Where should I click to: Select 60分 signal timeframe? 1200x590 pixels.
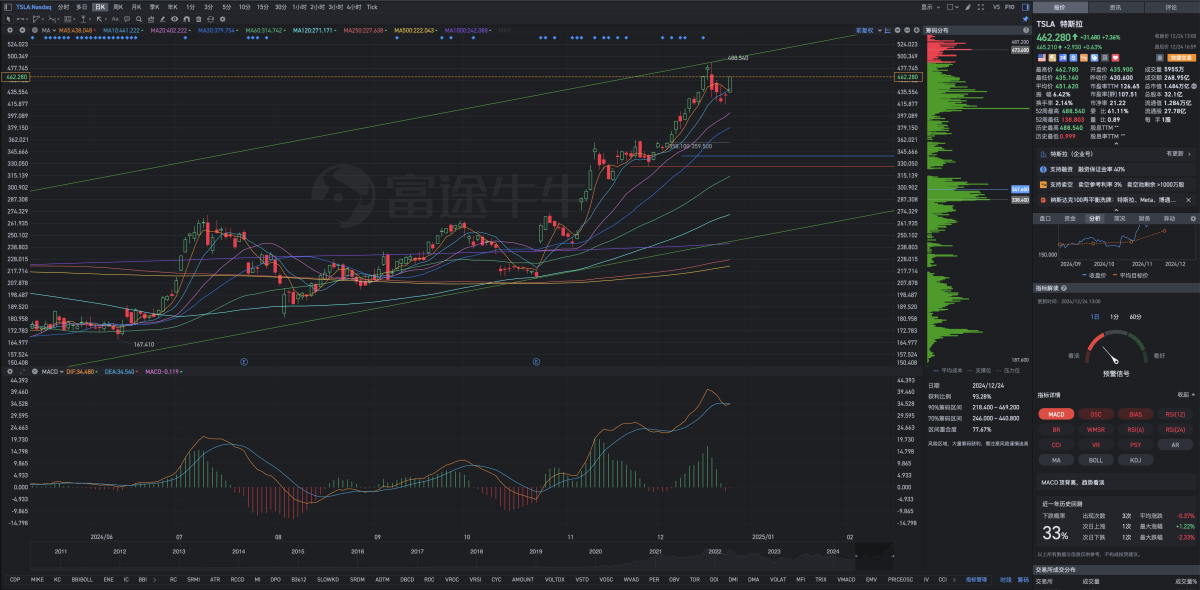pyautogui.click(x=1136, y=317)
